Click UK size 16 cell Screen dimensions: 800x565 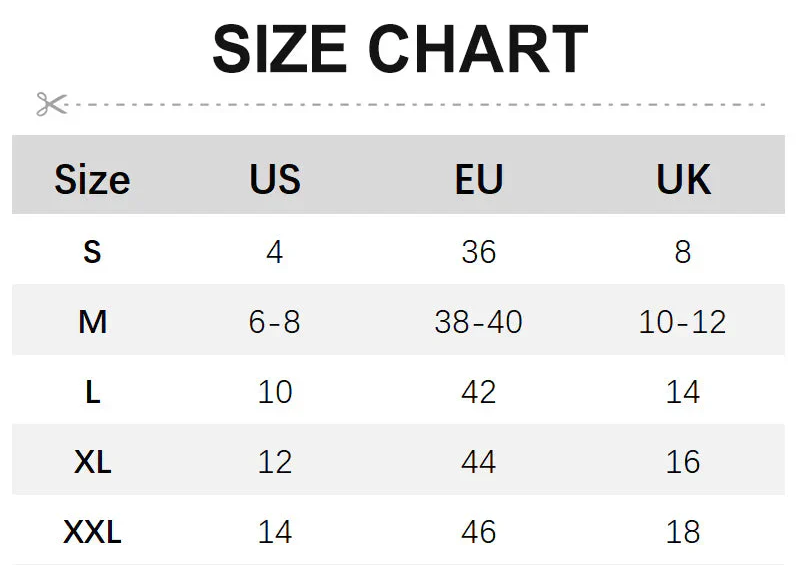pyautogui.click(x=683, y=461)
